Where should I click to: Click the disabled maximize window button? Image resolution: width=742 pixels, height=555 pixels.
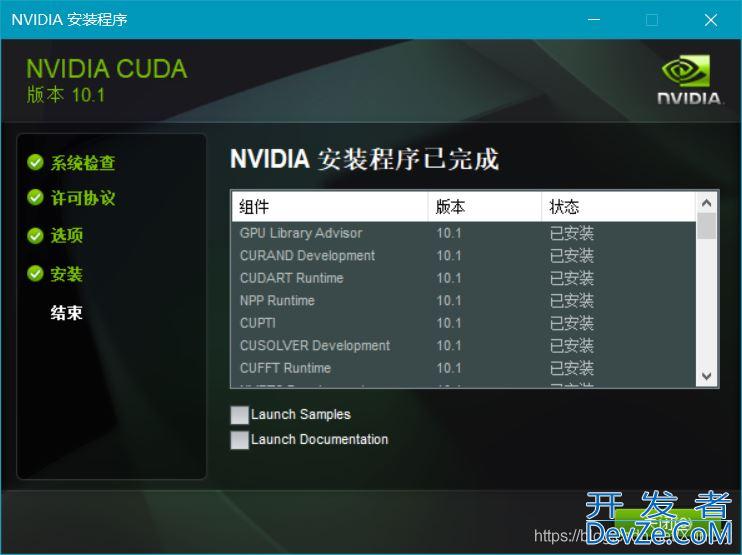[x=652, y=20]
